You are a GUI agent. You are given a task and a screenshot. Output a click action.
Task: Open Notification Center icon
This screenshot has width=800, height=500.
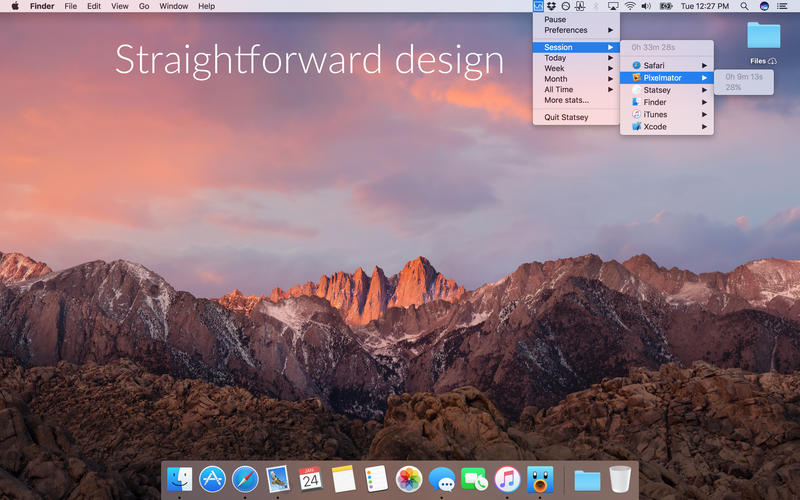[x=782, y=6]
